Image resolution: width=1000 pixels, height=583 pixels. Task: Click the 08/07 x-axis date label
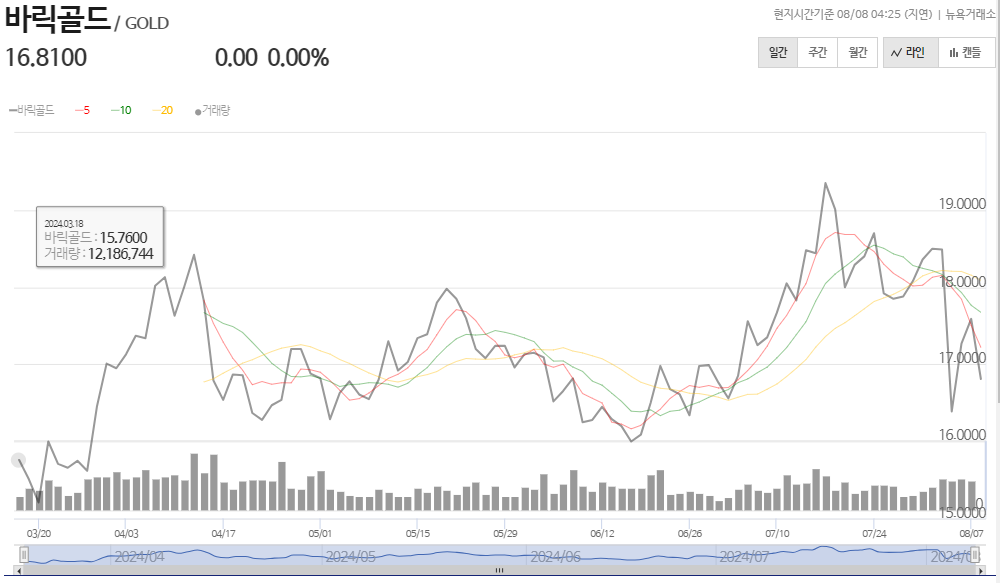pyautogui.click(x=971, y=533)
